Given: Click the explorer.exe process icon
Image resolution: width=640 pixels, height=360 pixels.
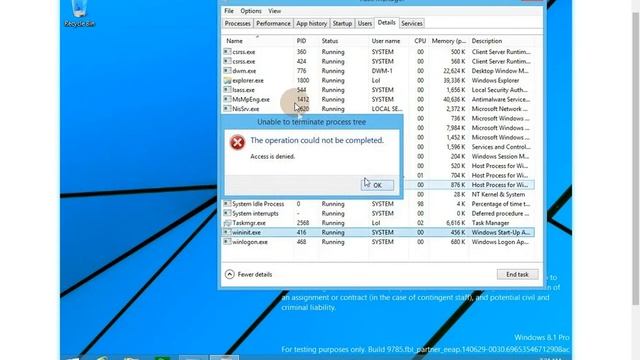Looking at the screenshot, I should [x=227, y=80].
